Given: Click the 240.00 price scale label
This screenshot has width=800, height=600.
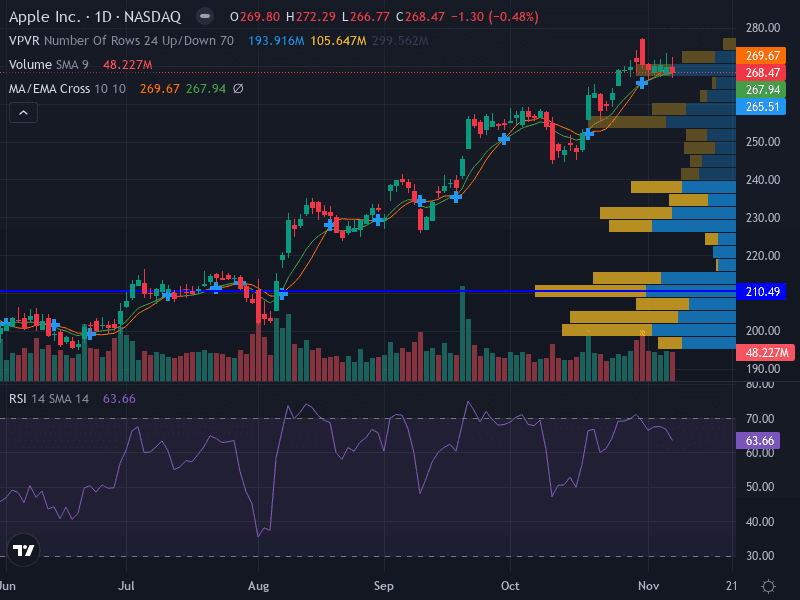Looking at the screenshot, I should (x=763, y=180).
